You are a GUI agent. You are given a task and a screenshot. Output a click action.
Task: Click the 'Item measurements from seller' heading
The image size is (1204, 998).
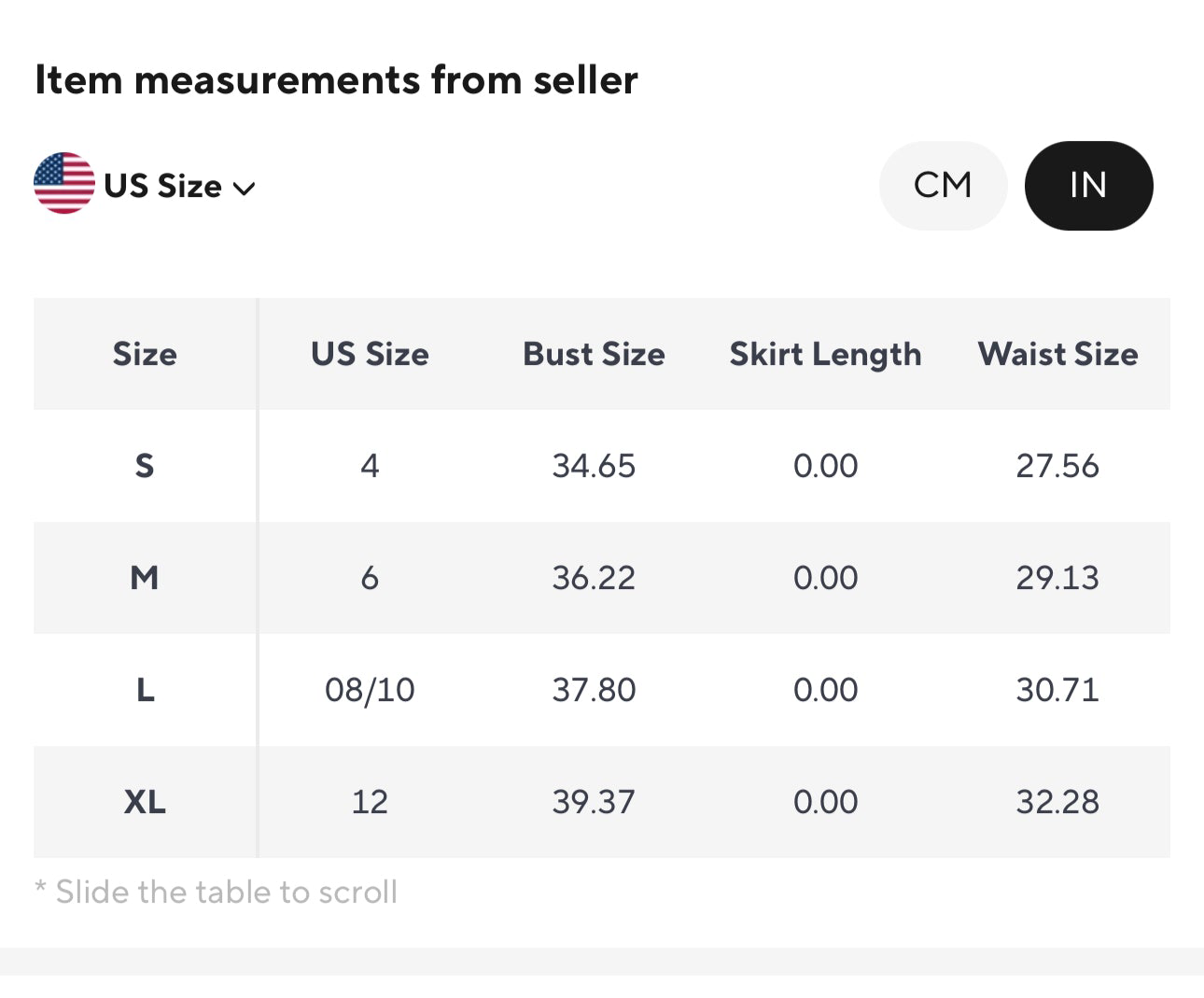point(336,80)
